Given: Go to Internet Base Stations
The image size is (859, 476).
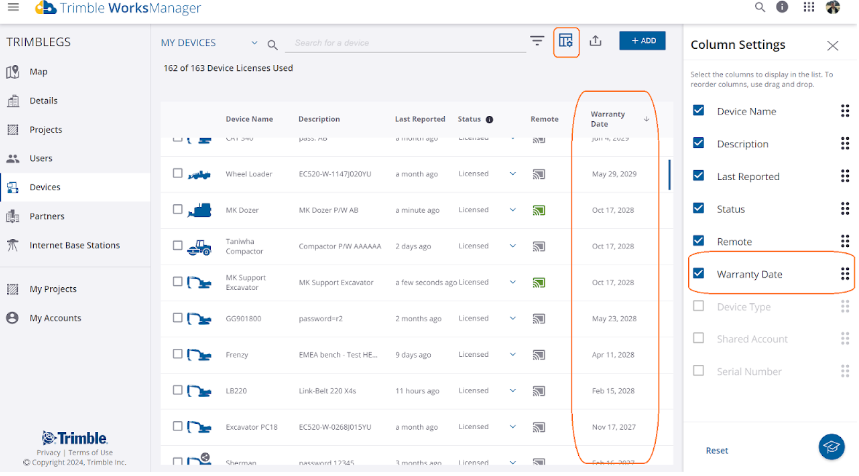Looking at the screenshot, I should (x=74, y=245).
